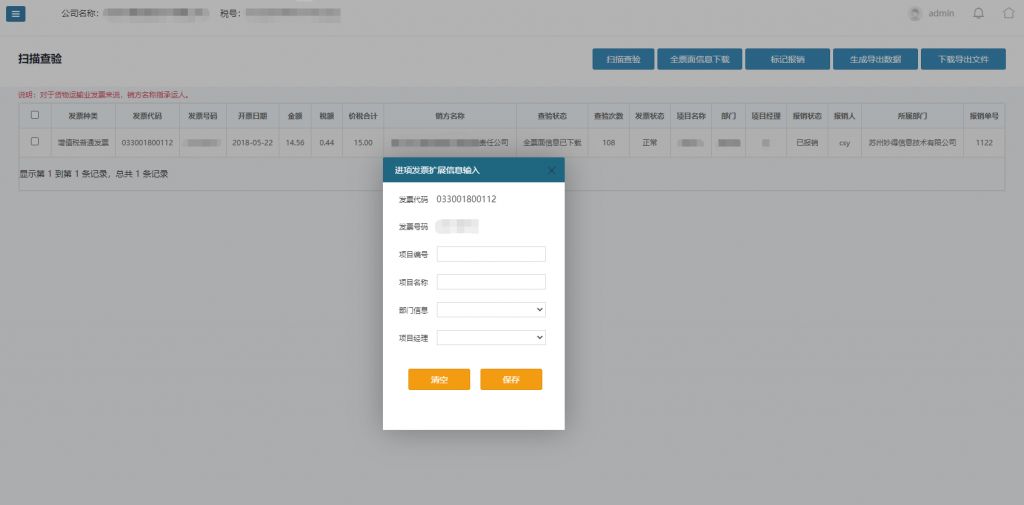Image resolution: width=1024 pixels, height=505 pixels.
Task: Click the 报销单号 column header
Action: [984, 116]
